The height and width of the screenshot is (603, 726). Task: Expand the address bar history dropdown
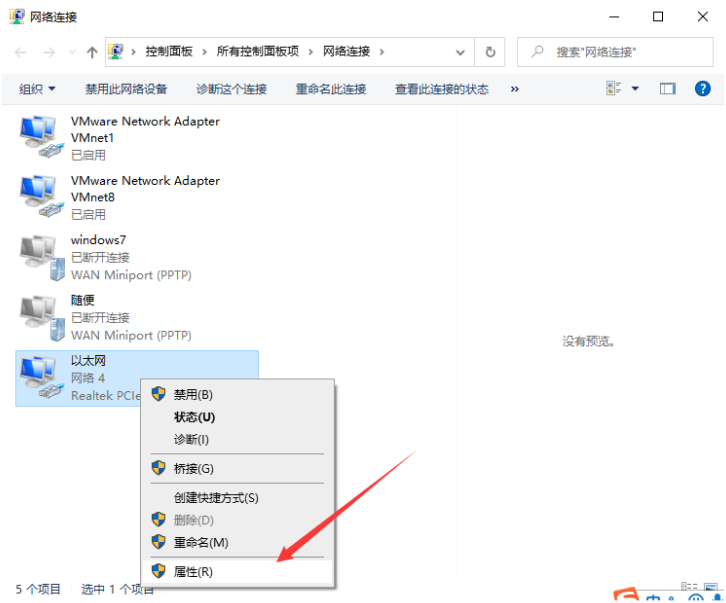coord(460,52)
